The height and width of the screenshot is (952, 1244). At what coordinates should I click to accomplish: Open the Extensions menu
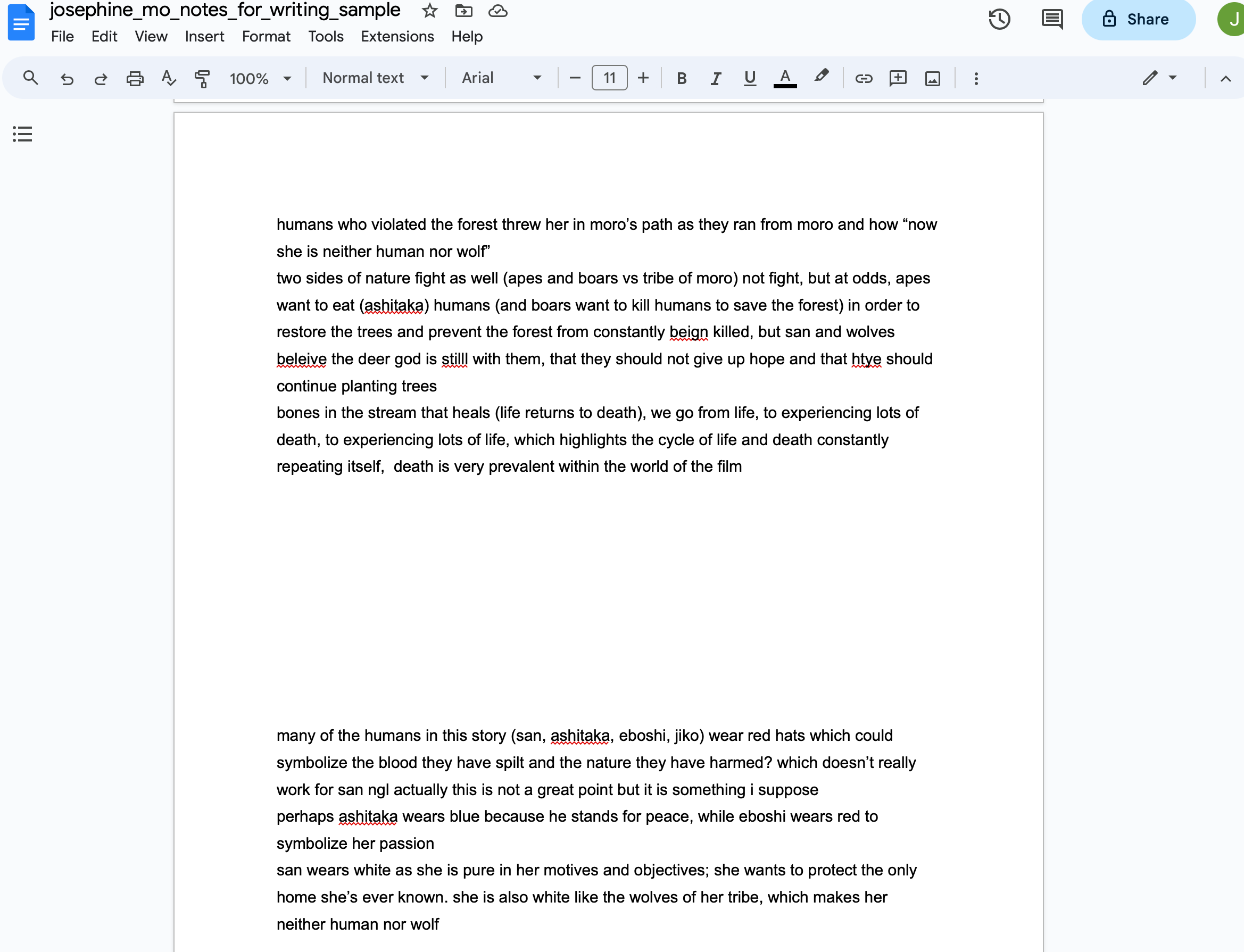tap(397, 37)
